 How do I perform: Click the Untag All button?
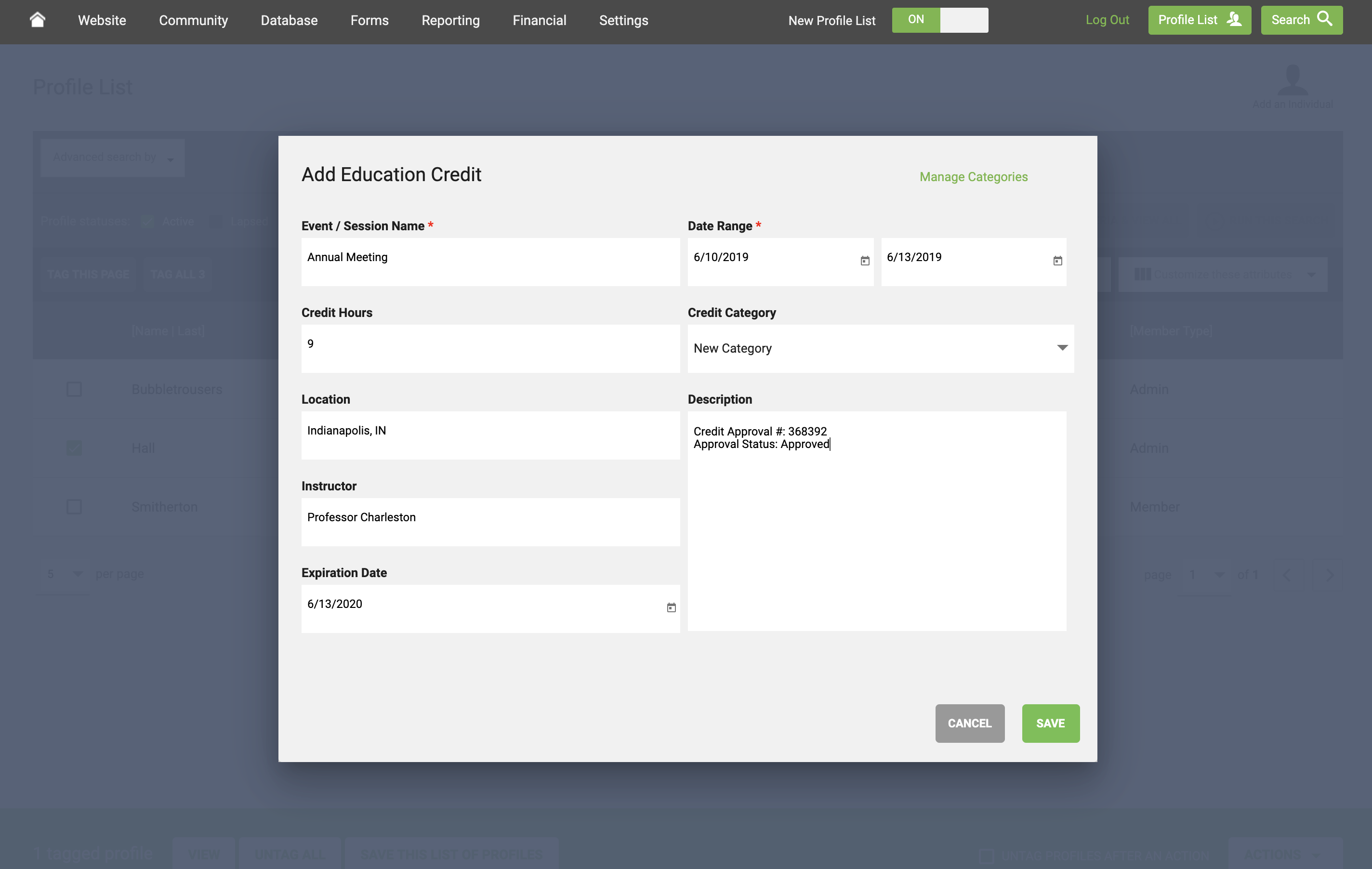pos(290,854)
